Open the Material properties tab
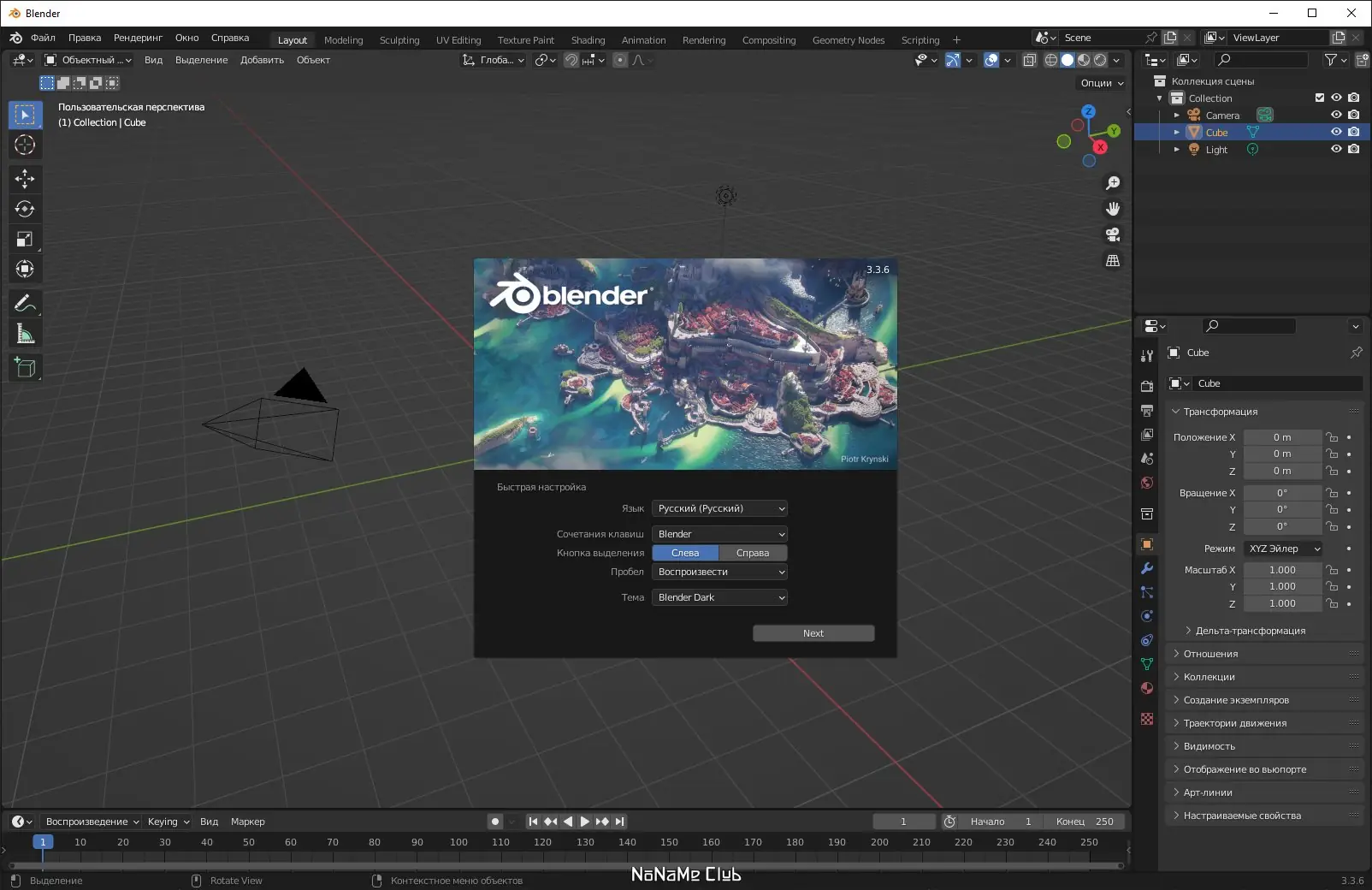1372x890 pixels. coord(1147,688)
